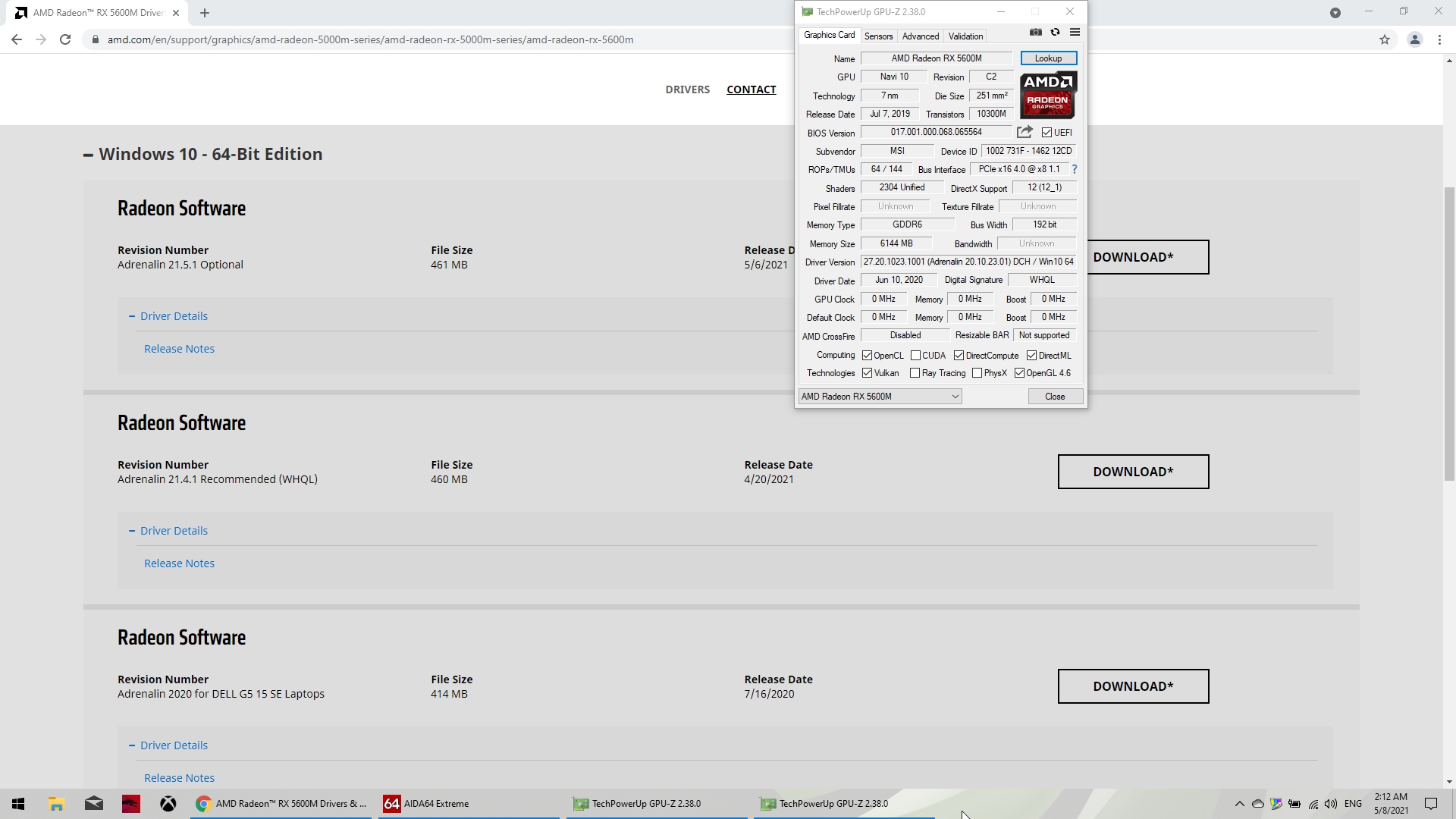The image size is (1456, 819).
Task: Switch to the Sensors tab
Action: (878, 36)
